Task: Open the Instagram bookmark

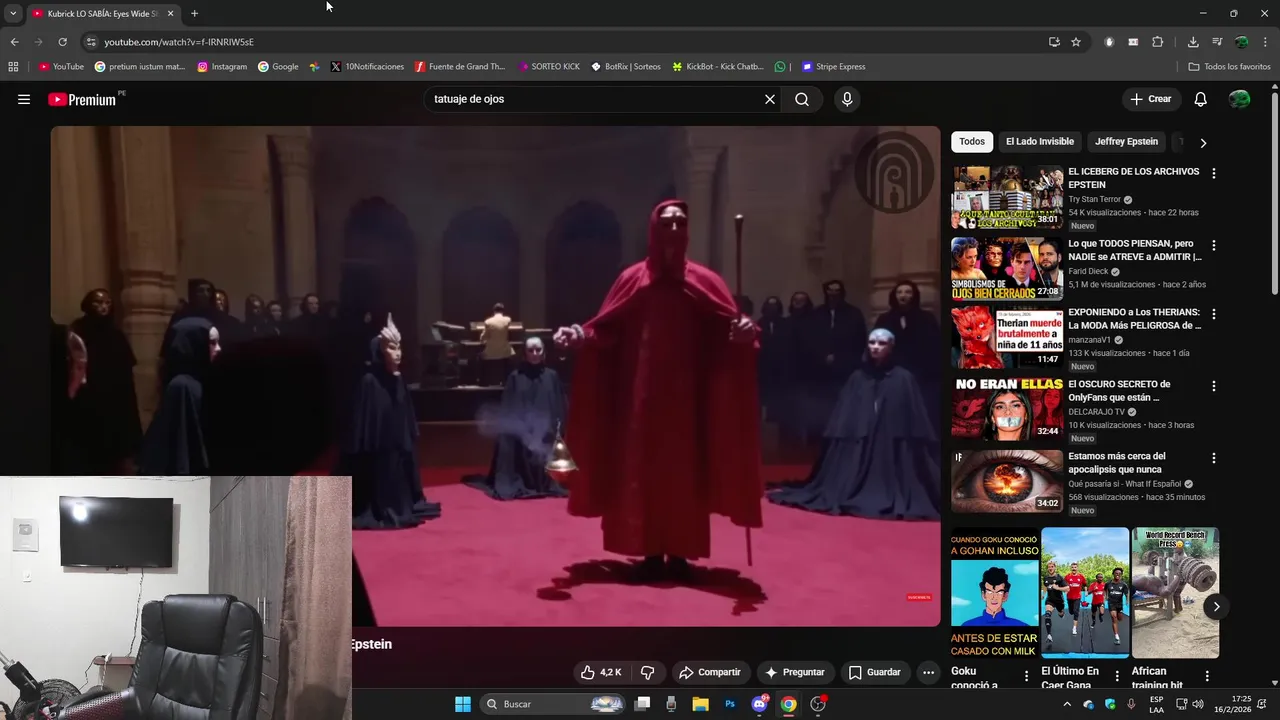Action: pos(222,67)
